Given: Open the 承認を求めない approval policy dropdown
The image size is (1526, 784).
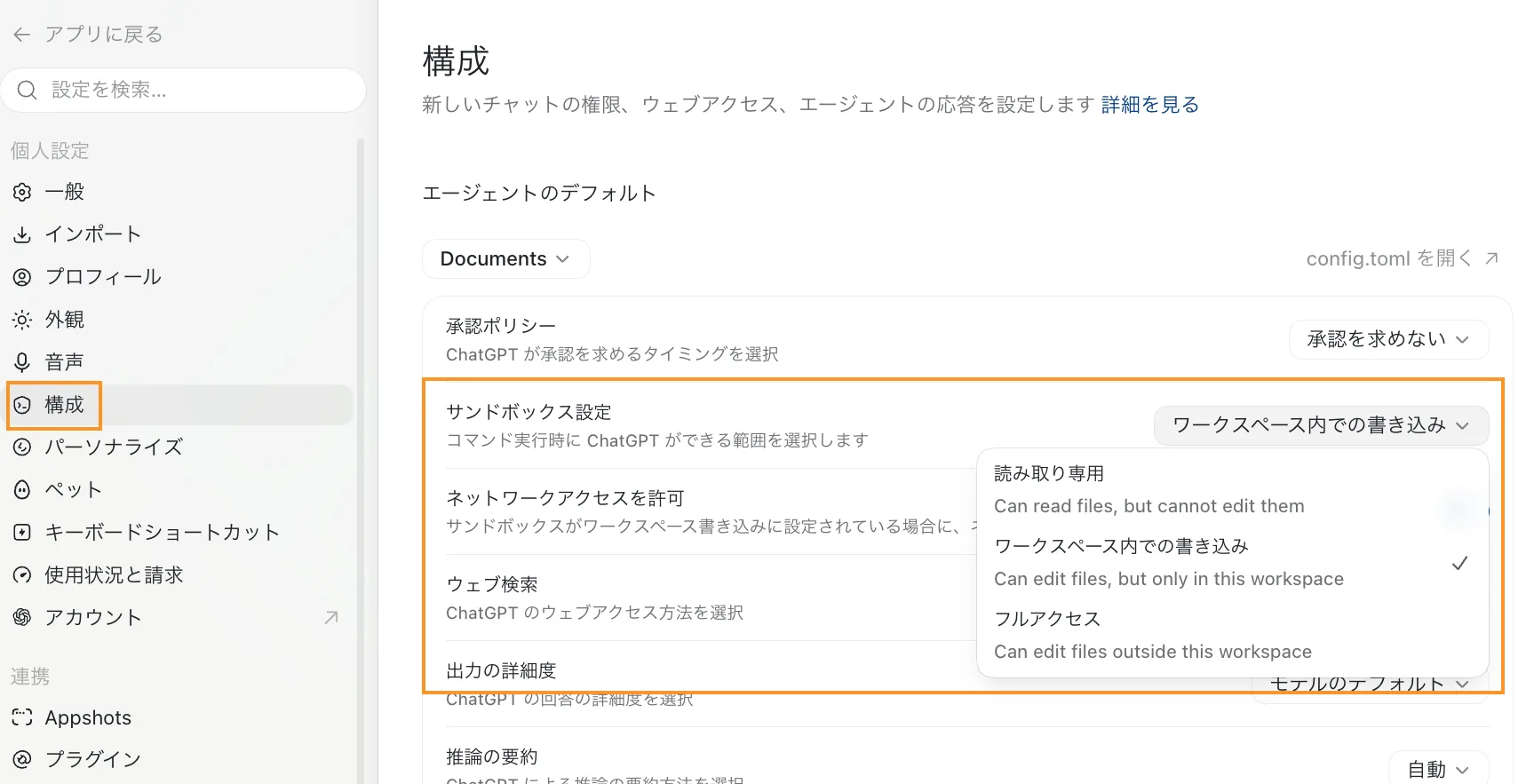Looking at the screenshot, I should point(1388,339).
